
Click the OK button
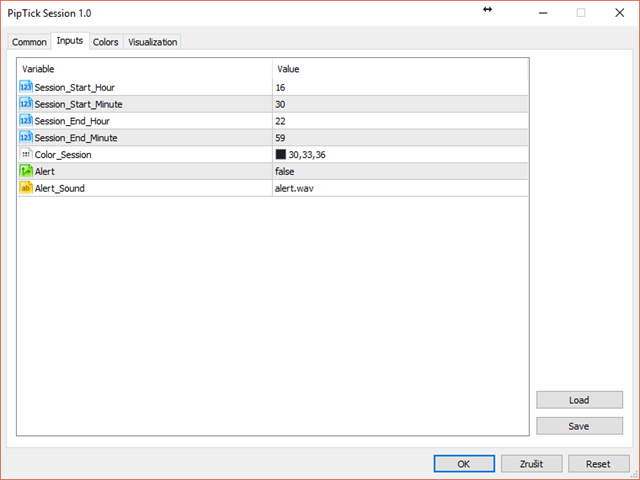coord(464,464)
